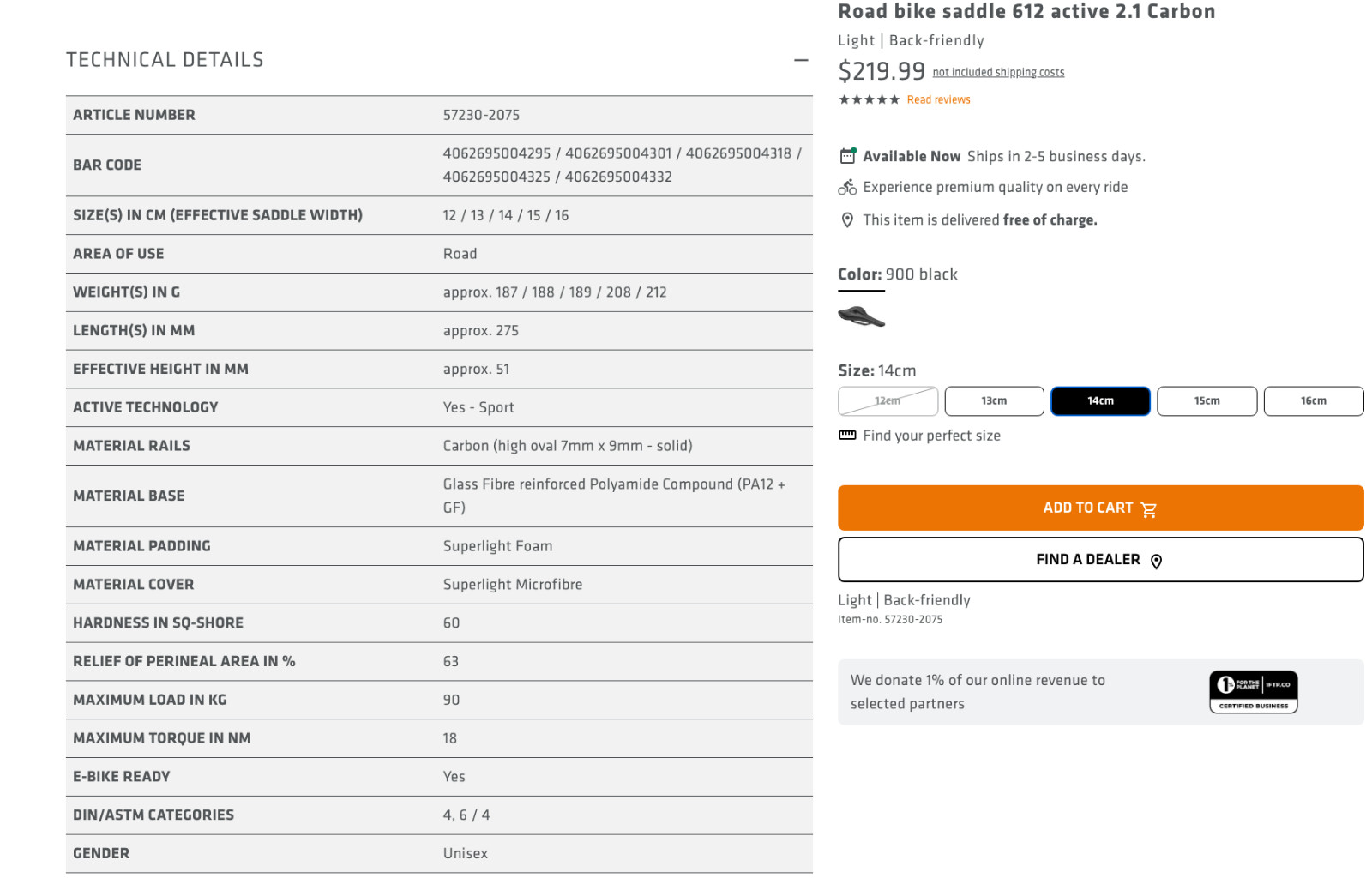This screenshot has height=884, width=1372.
Task: Click the $219.99 price
Action: (882, 70)
